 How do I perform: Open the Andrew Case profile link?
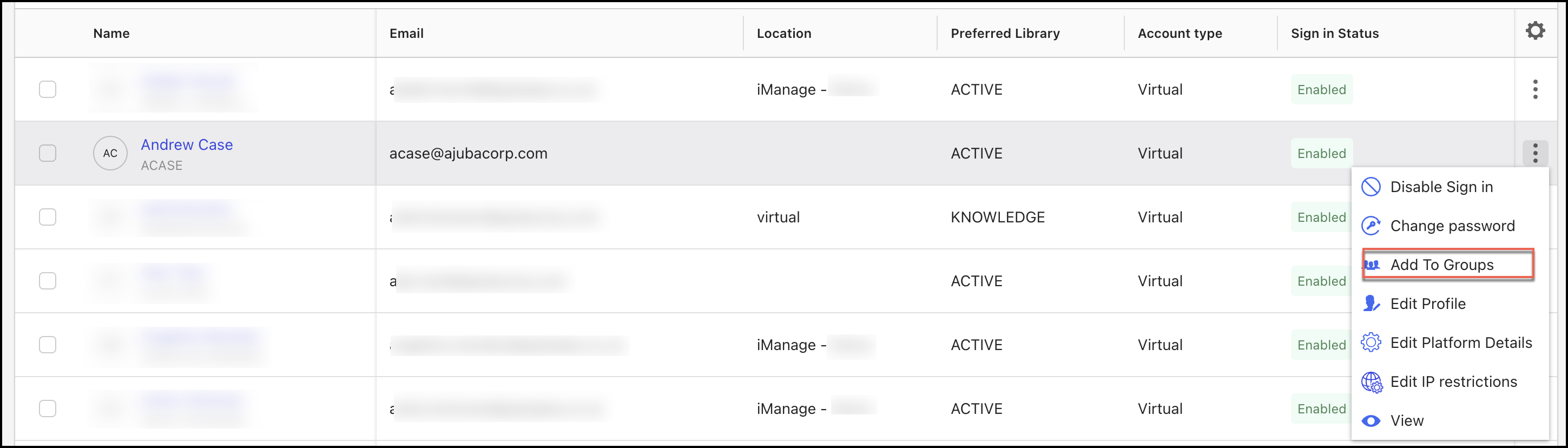(x=187, y=145)
